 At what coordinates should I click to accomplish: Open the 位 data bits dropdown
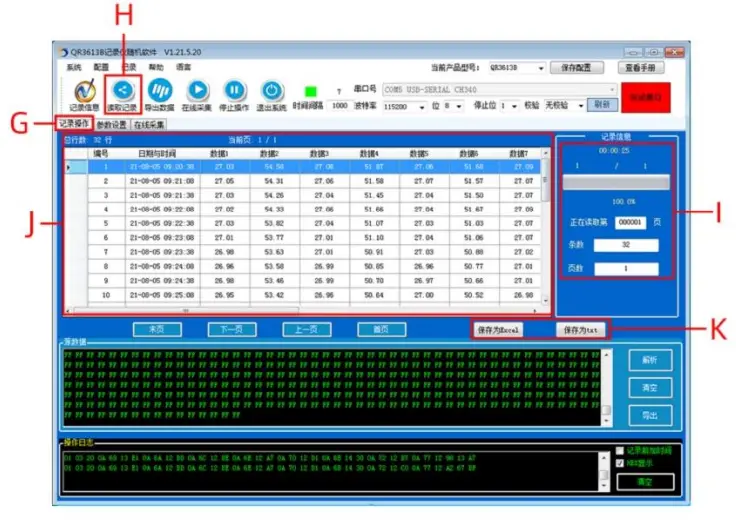point(453,106)
